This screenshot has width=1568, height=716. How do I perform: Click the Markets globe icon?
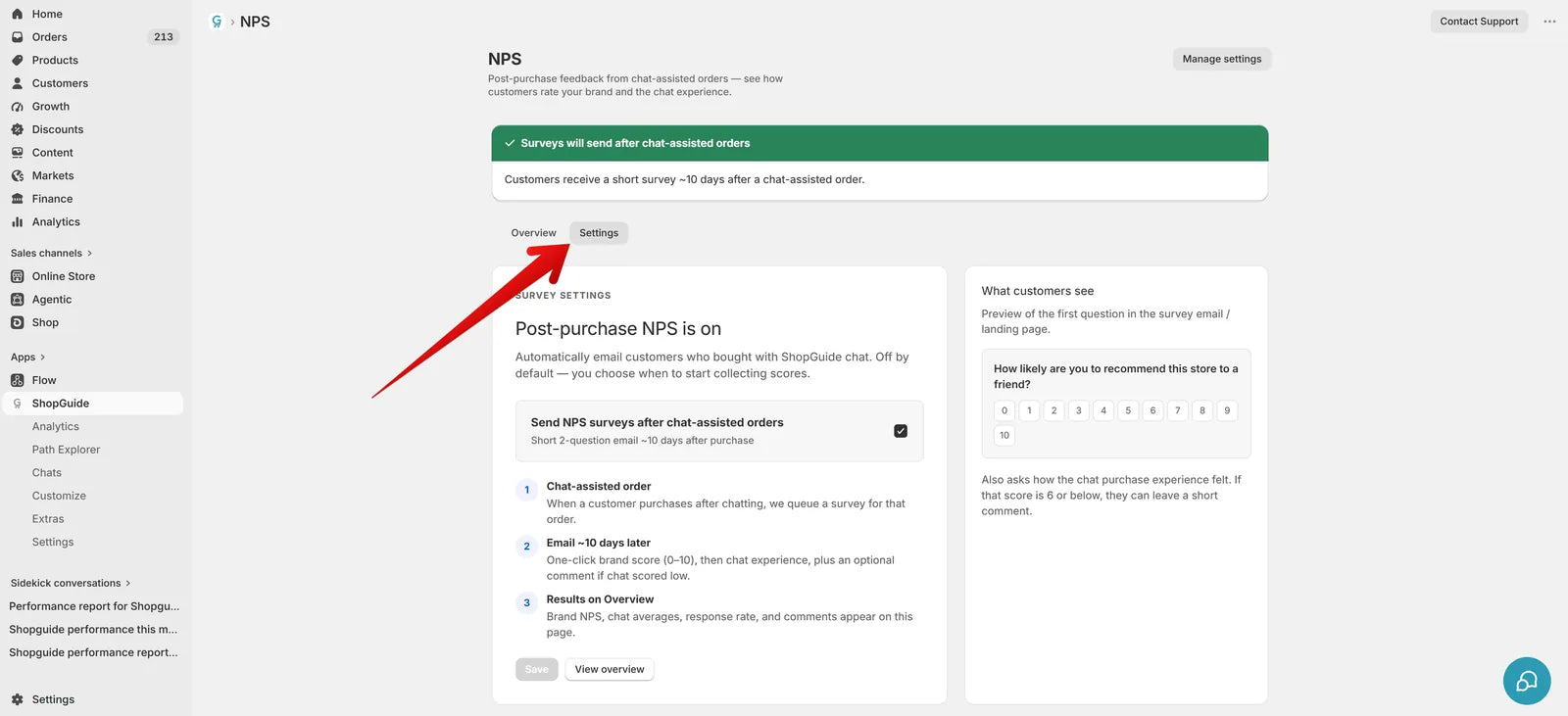(17, 175)
